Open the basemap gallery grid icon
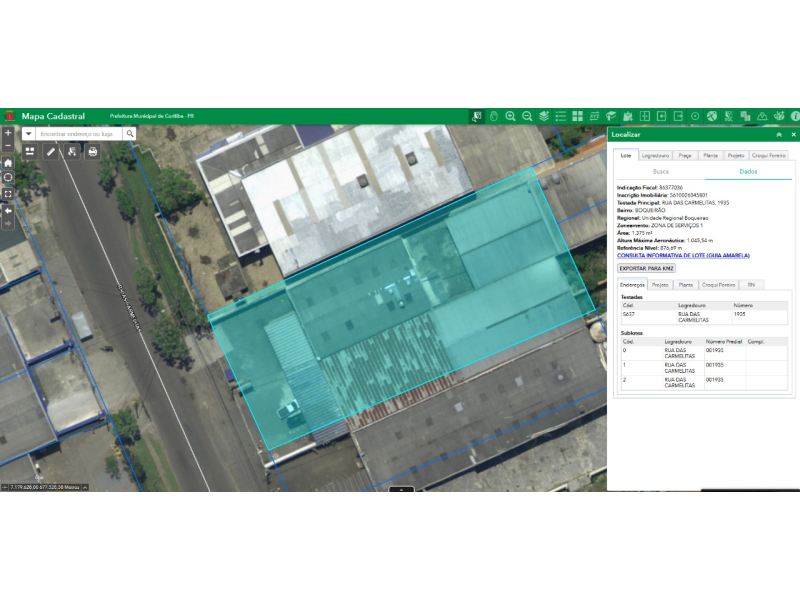 coord(578,116)
